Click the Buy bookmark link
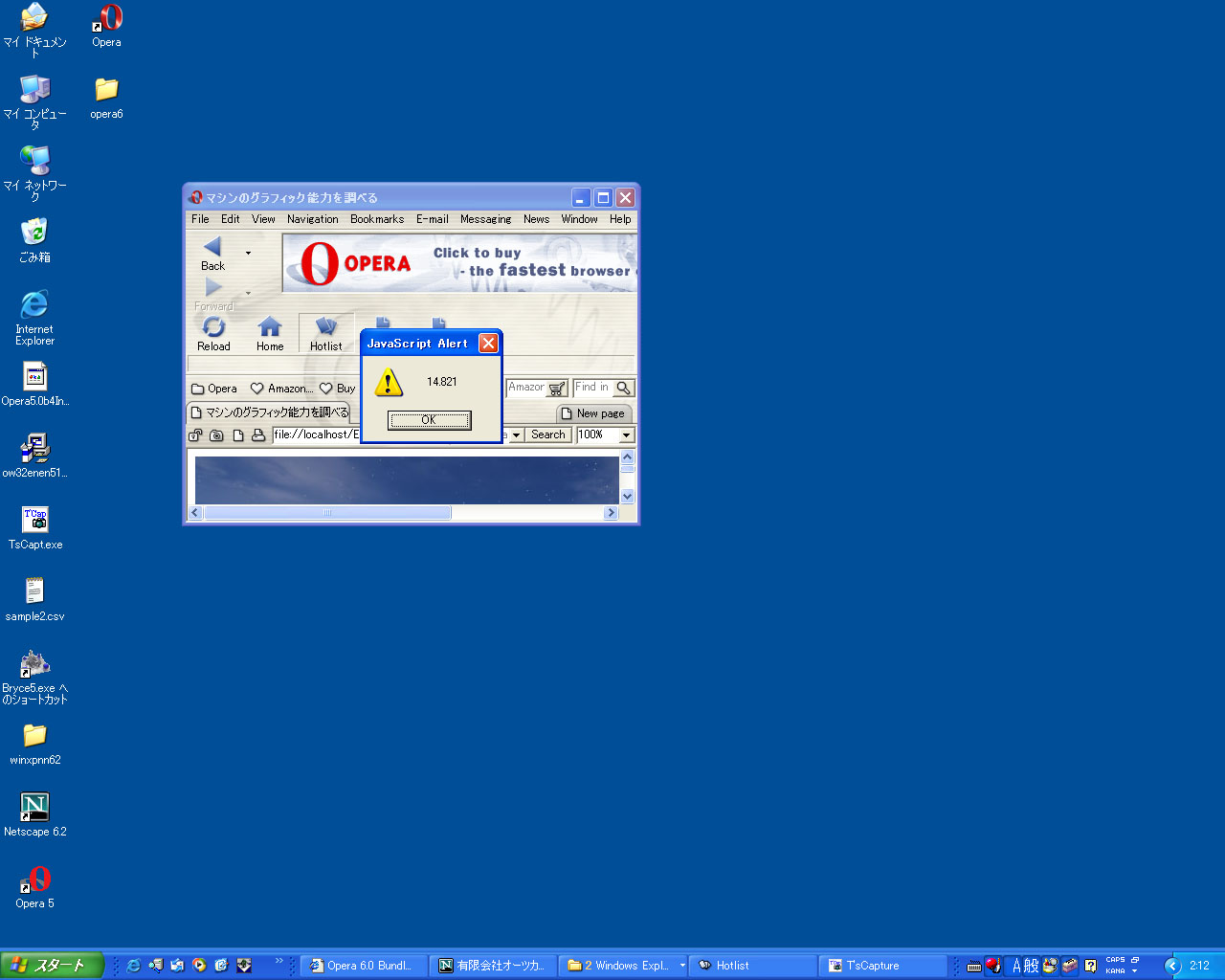The image size is (1225, 980). click(x=338, y=389)
